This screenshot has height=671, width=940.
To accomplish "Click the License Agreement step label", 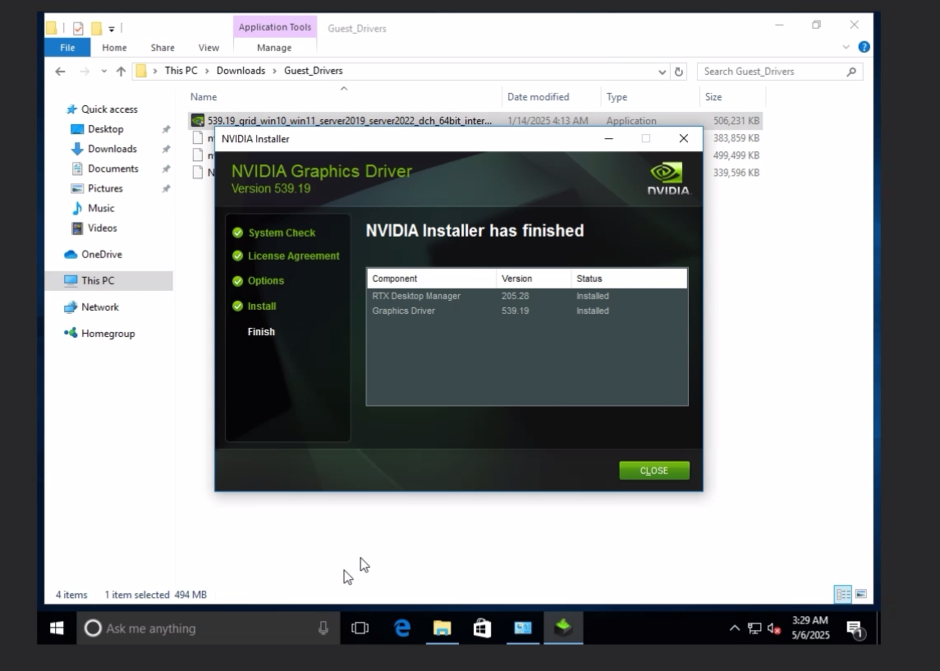I will (294, 256).
